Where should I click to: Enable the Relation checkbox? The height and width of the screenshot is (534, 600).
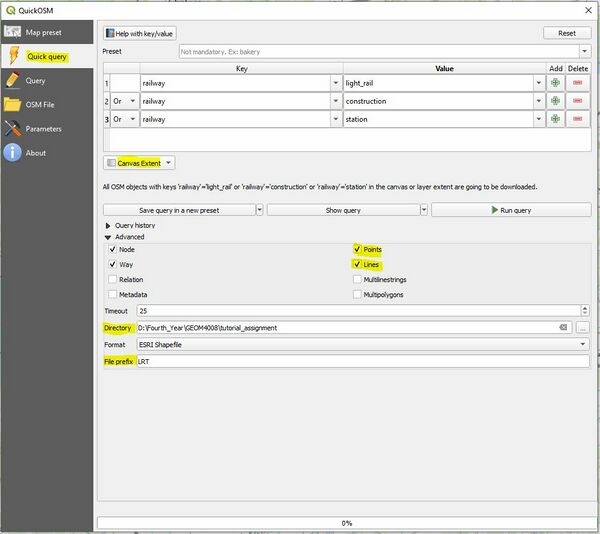pos(112,280)
